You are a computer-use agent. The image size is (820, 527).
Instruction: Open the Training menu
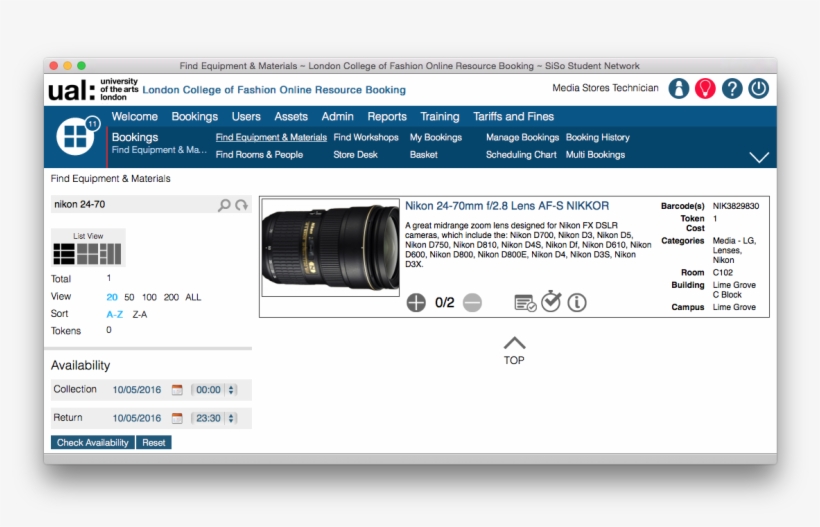[x=439, y=117]
